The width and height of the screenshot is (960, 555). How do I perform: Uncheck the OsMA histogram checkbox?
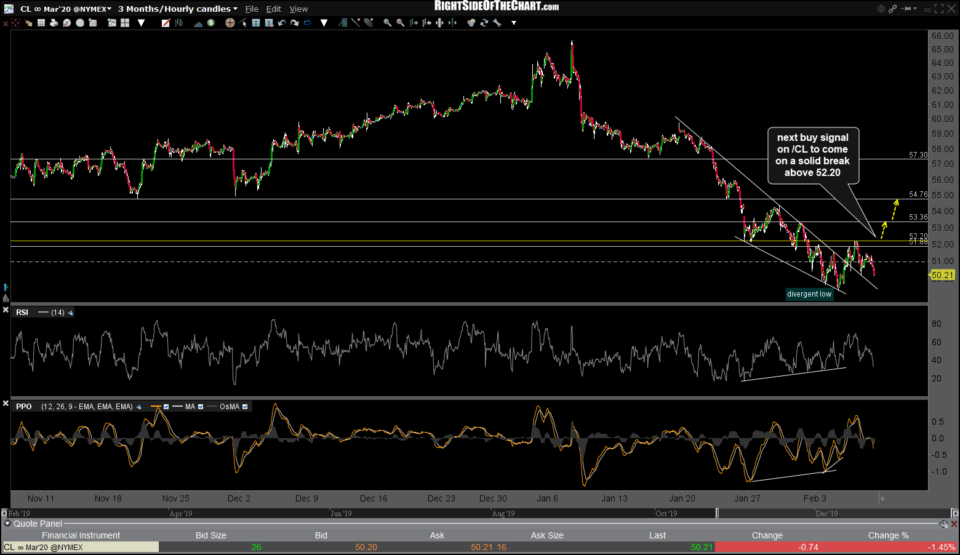[245, 406]
